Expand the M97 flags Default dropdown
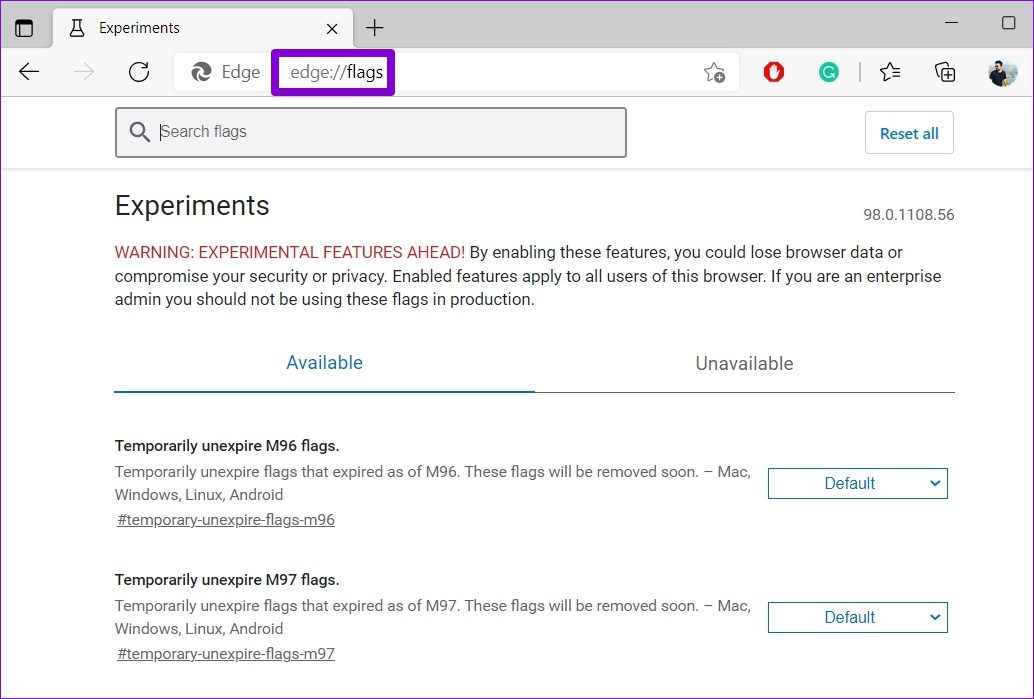Screen dimensions: 1034x699 point(857,618)
